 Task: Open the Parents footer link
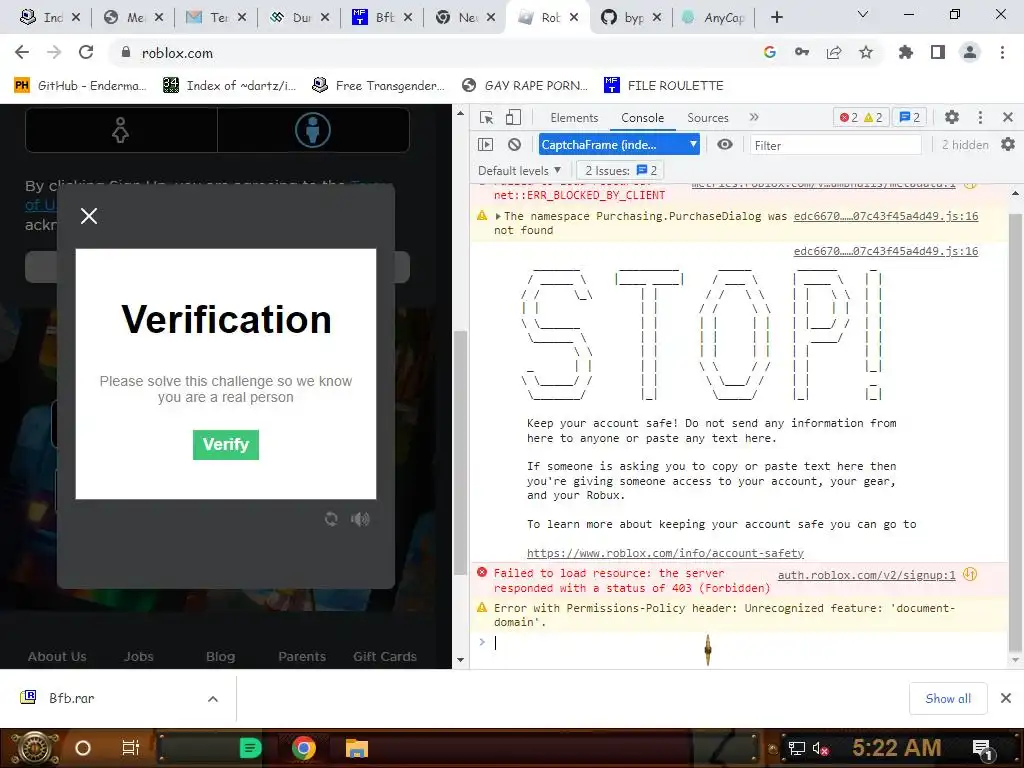pos(302,656)
